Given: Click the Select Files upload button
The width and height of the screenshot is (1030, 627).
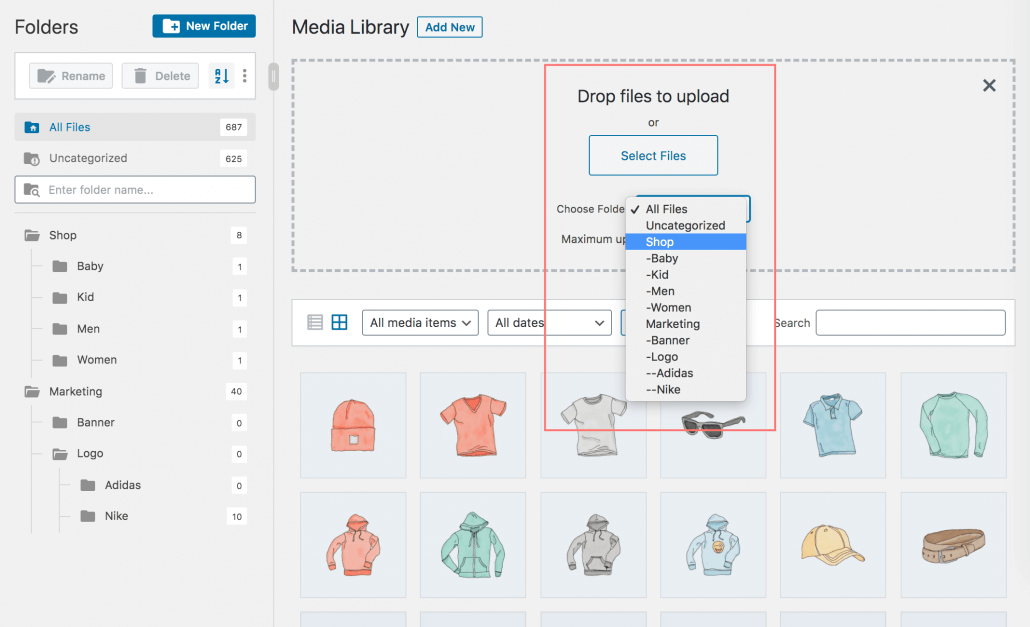Looking at the screenshot, I should (x=653, y=155).
